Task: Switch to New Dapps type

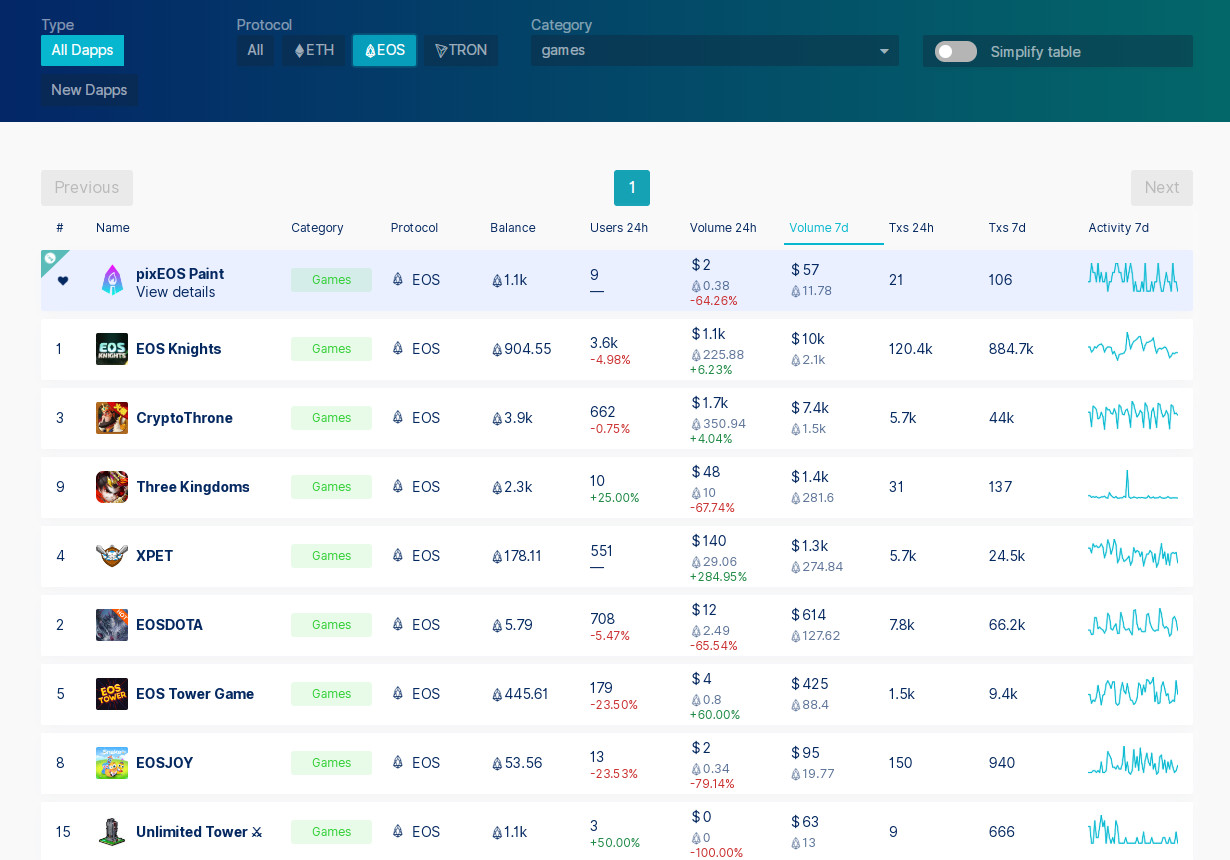Action: [x=89, y=90]
